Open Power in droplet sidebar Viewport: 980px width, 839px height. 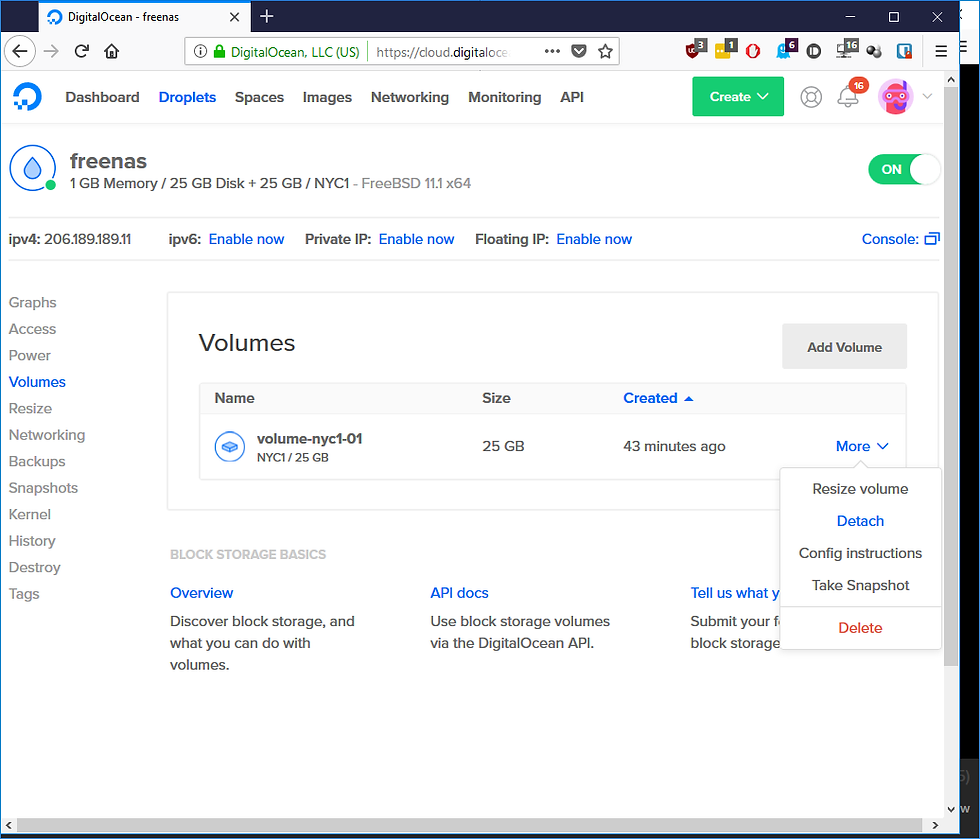pyautogui.click(x=30, y=355)
